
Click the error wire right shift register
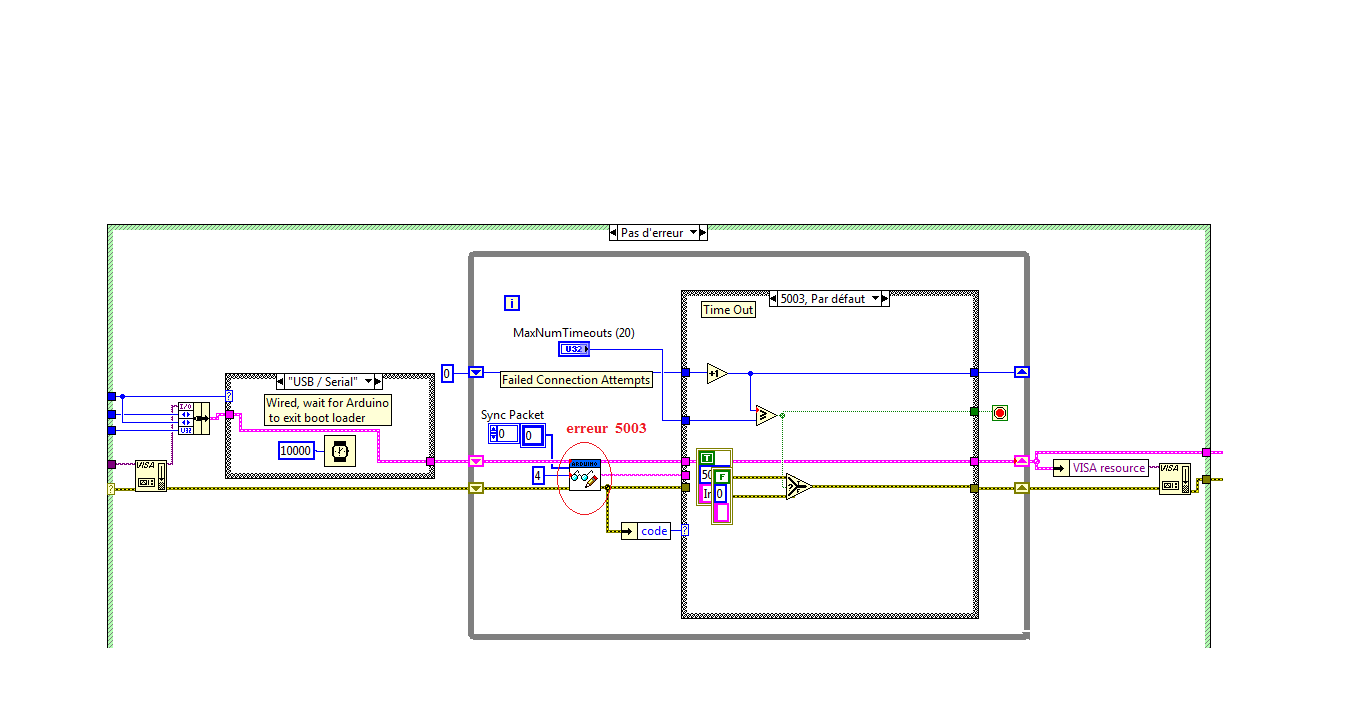[1021, 488]
